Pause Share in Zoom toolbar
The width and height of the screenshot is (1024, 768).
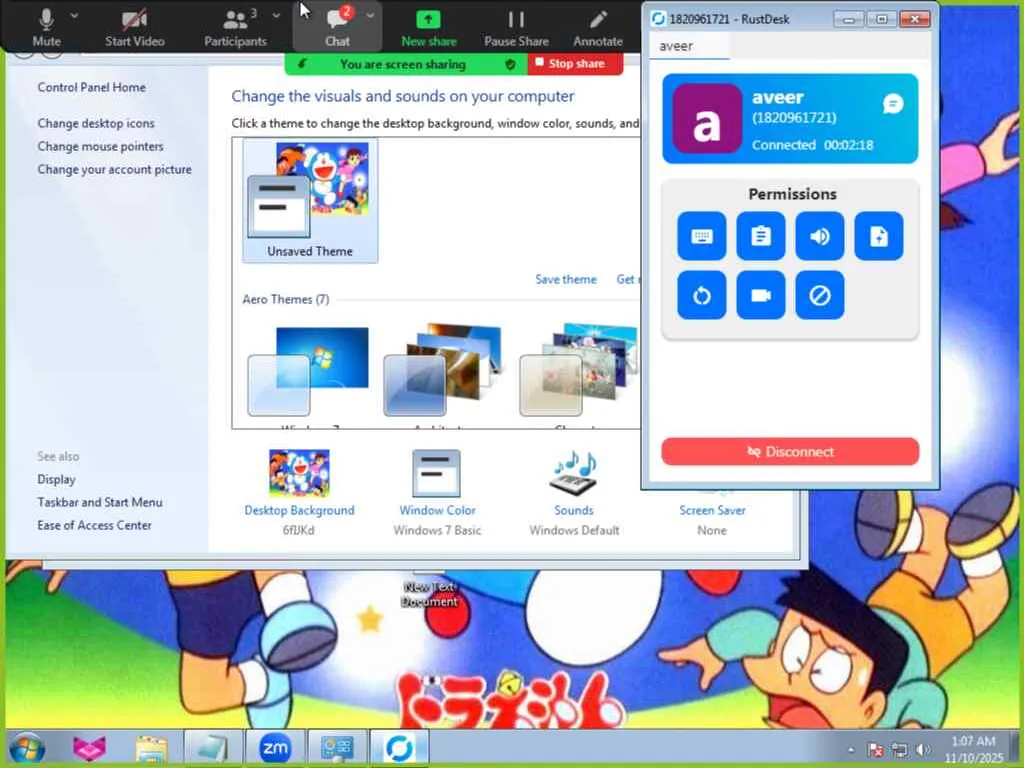(x=516, y=27)
